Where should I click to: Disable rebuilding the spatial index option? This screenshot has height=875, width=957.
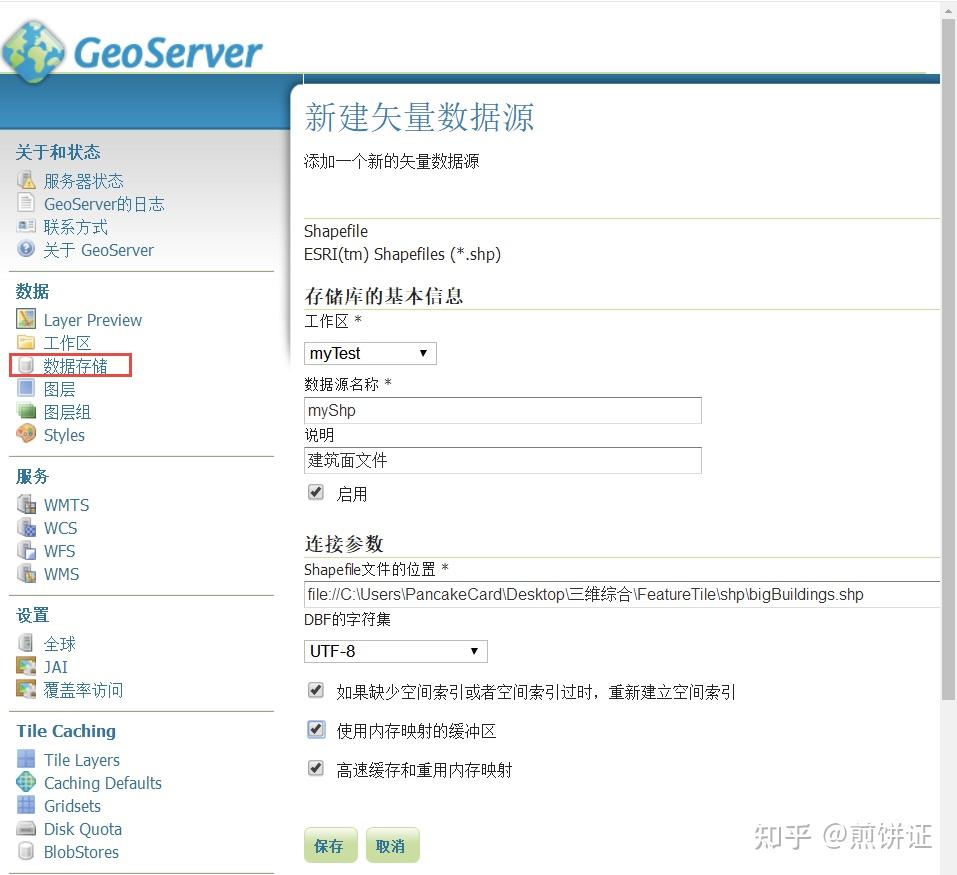tap(316, 689)
